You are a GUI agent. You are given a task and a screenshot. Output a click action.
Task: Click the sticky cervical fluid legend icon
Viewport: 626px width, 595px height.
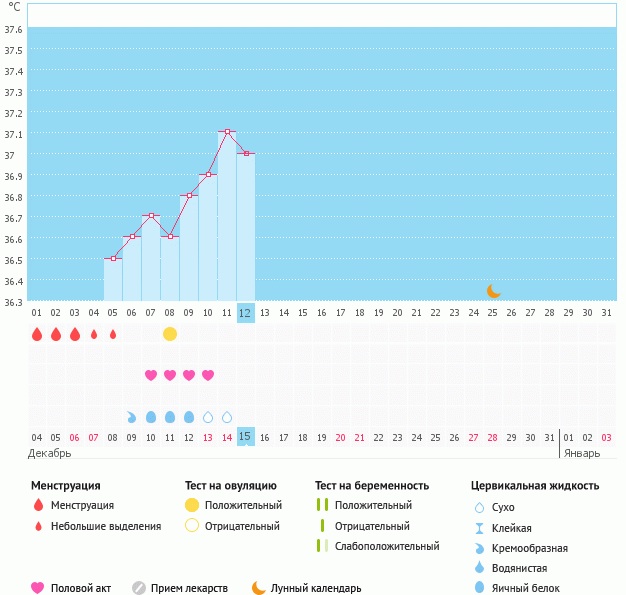click(x=479, y=528)
